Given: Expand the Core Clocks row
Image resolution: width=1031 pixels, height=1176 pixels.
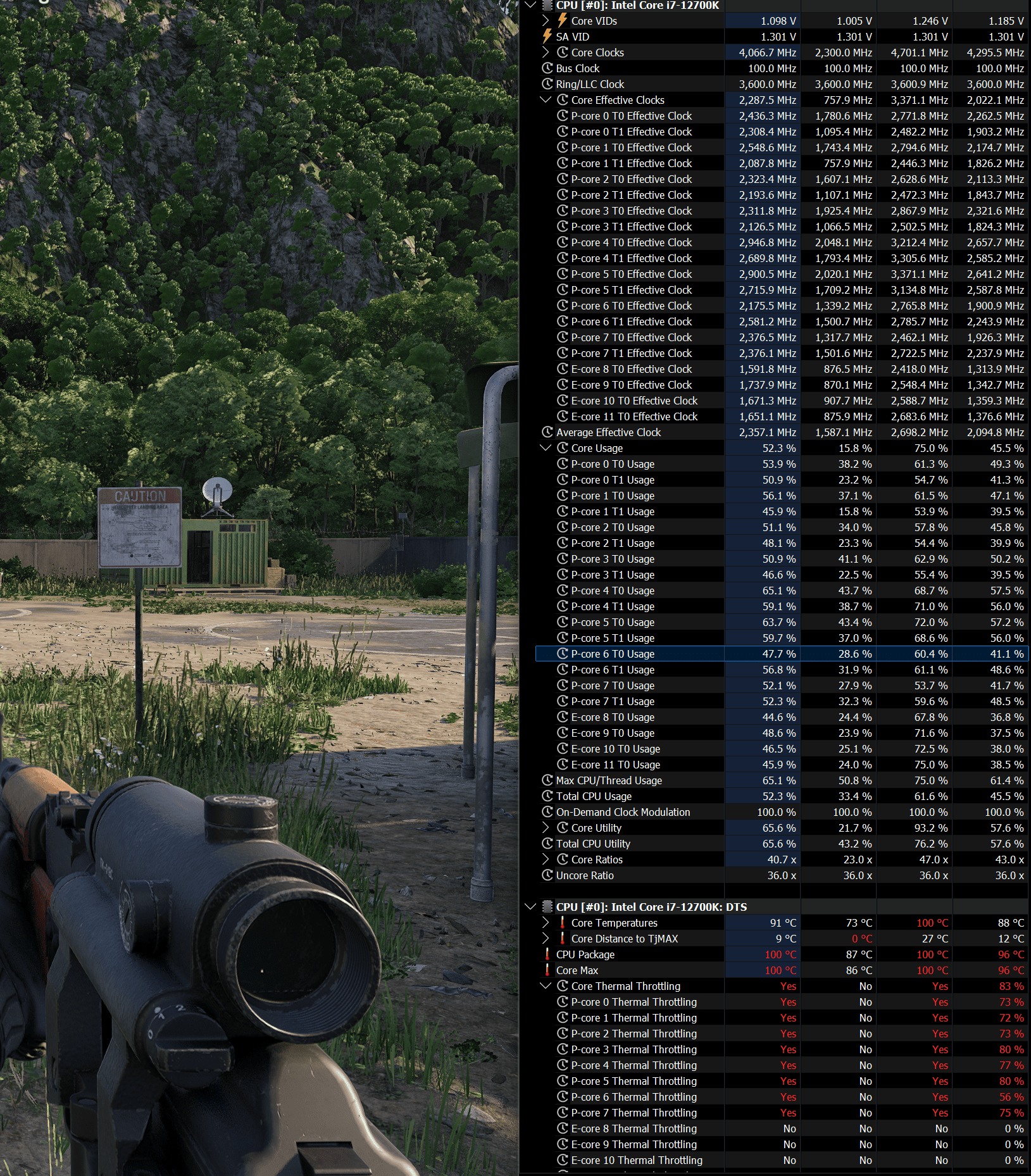Looking at the screenshot, I should click(546, 53).
